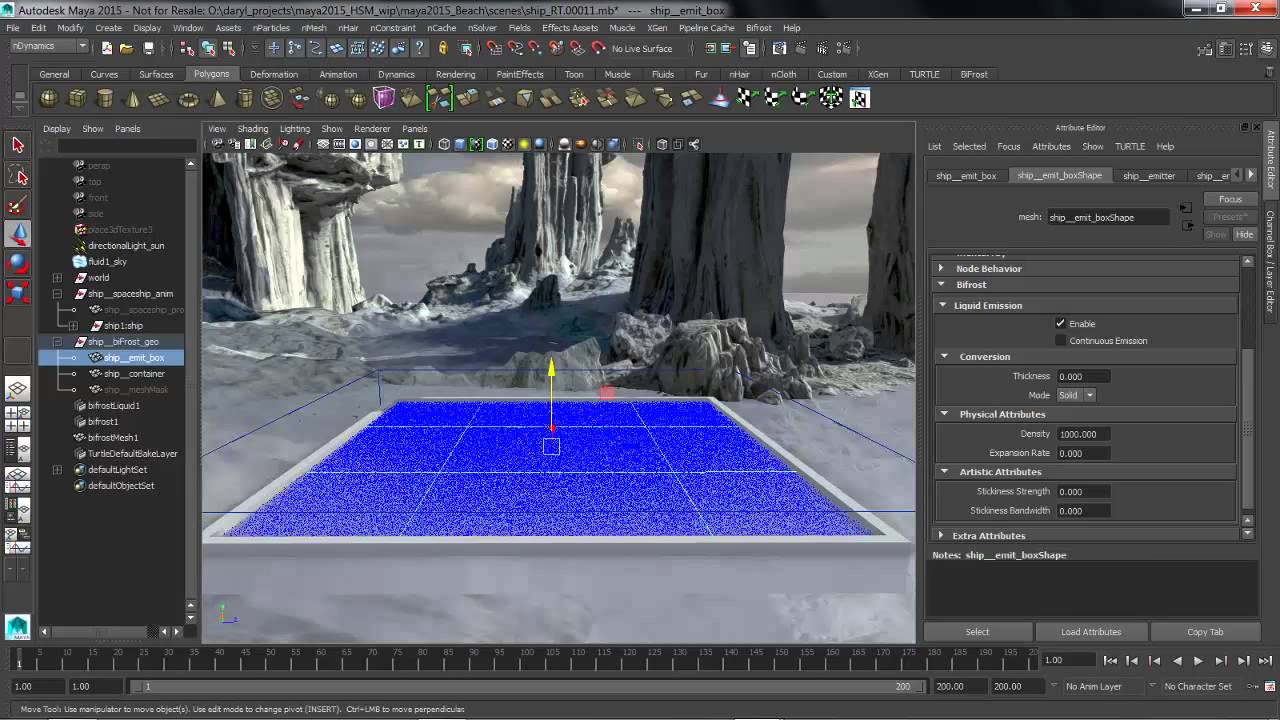Viewport: 1280px width, 720px height.
Task: Activate the Lasso select tool
Action: pos(17,176)
